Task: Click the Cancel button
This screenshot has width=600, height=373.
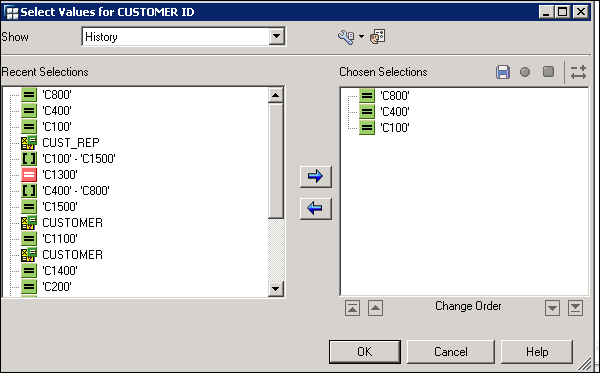Action: coord(451,352)
